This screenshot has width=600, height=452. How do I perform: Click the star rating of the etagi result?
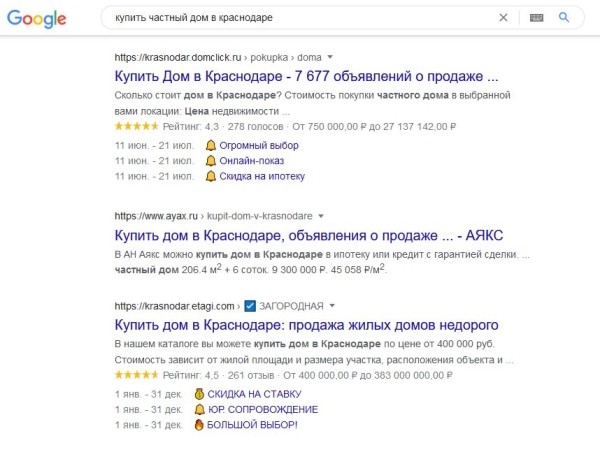tap(136, 375)
